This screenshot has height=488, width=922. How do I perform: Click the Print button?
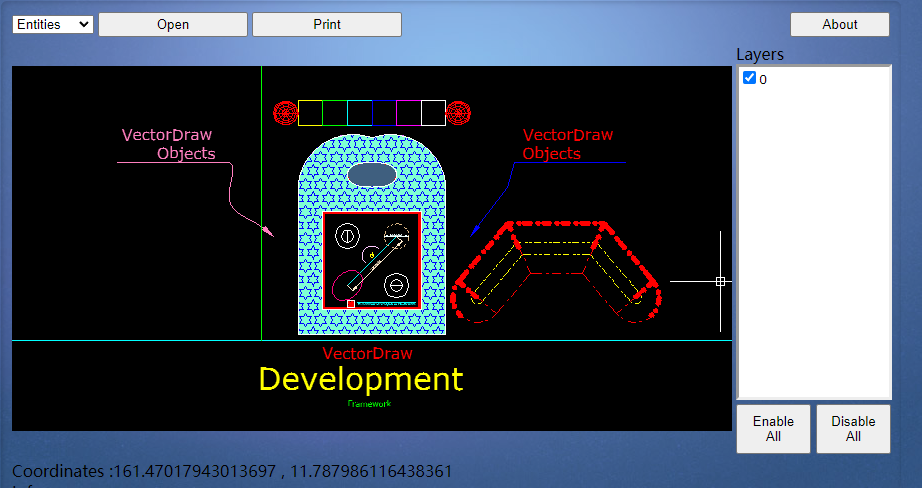[327, 24]
